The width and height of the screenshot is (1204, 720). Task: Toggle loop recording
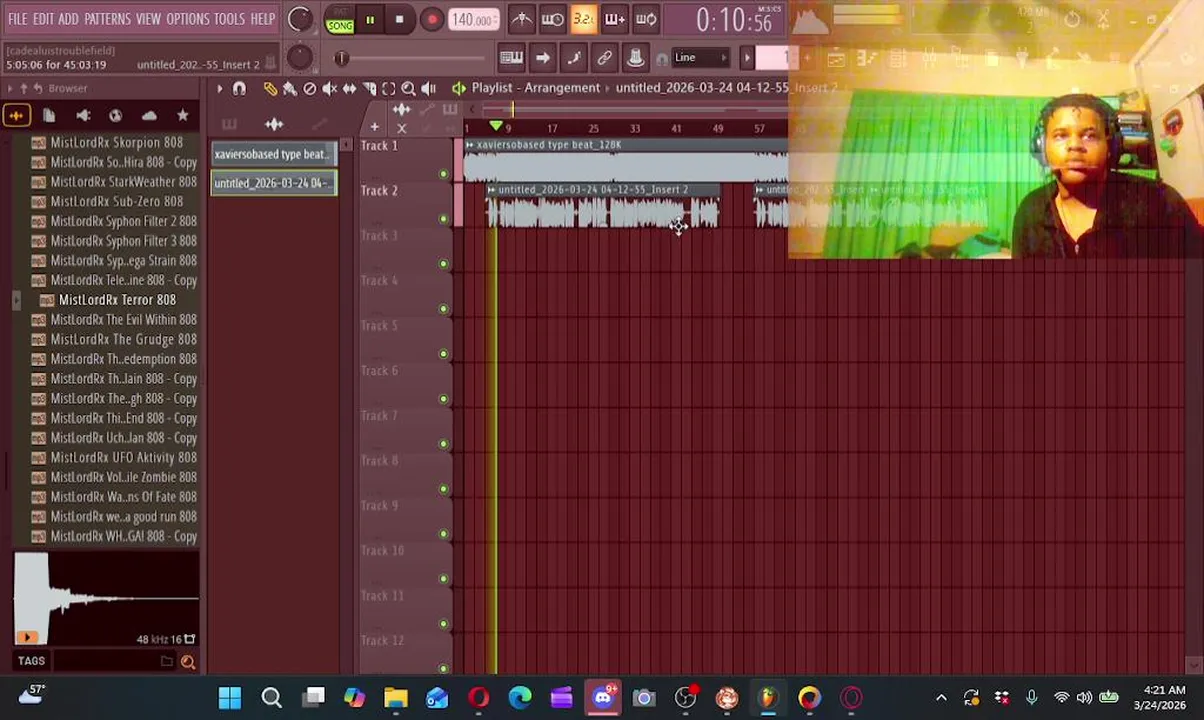646,19
